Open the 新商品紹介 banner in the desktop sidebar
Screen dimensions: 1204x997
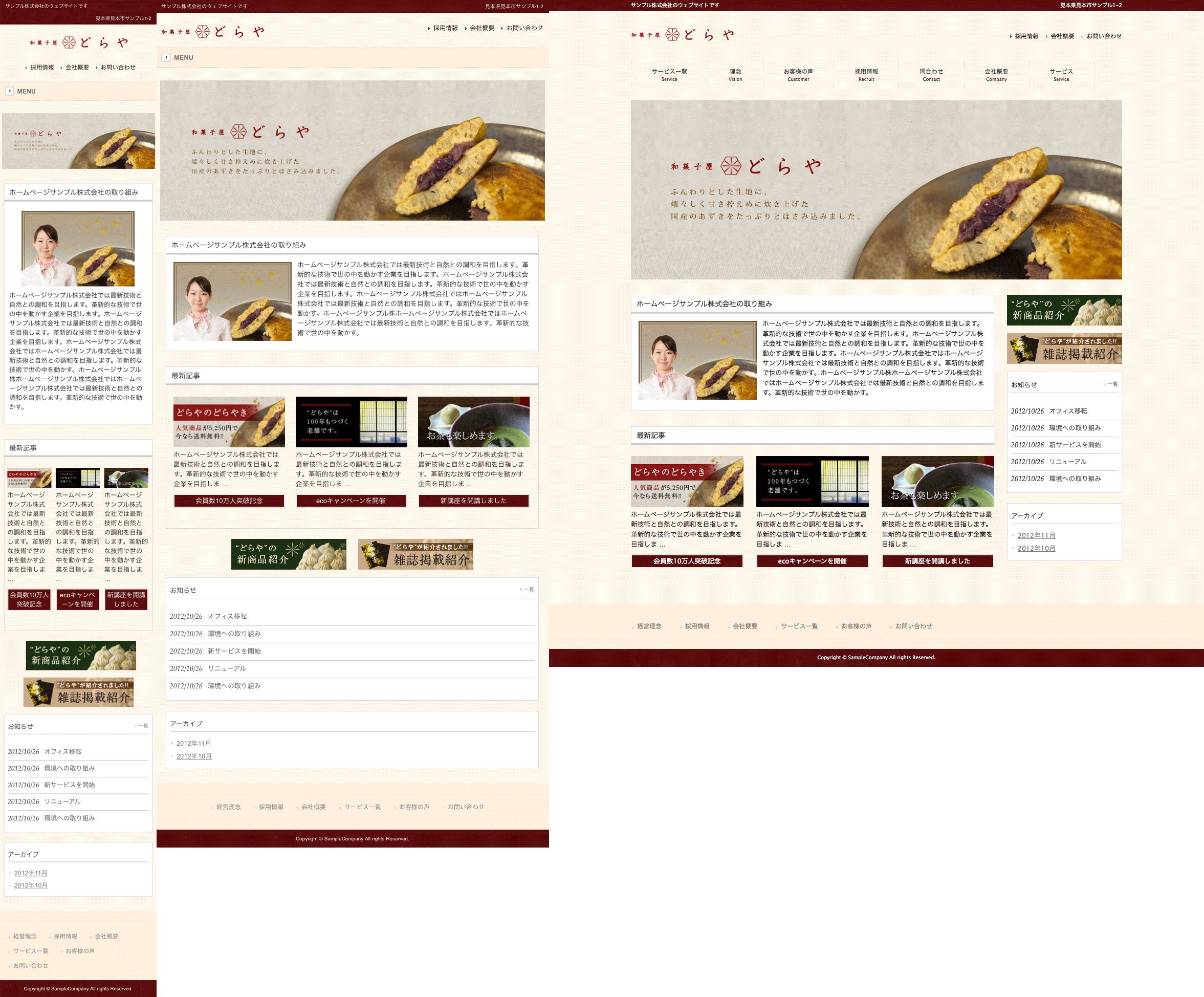pos(1064,310)
